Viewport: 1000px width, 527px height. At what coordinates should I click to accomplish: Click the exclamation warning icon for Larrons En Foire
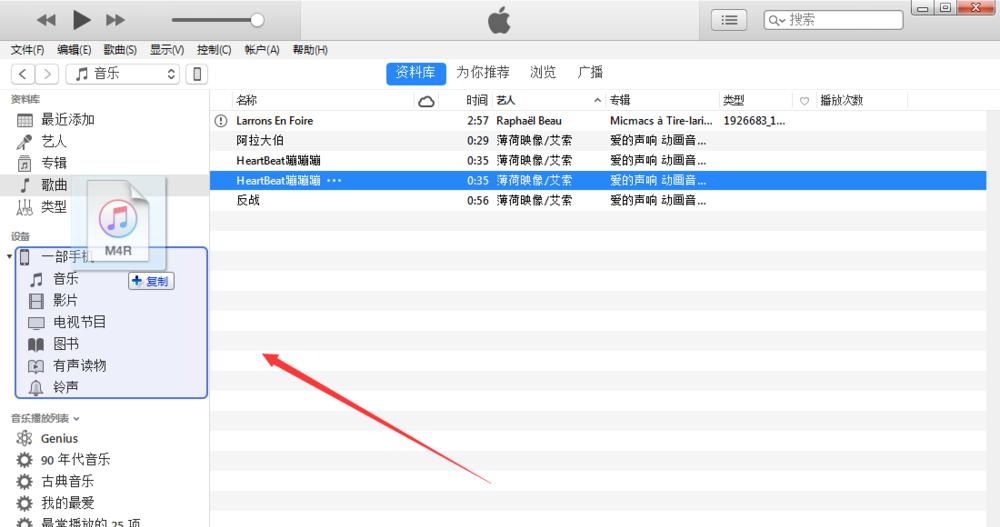pos(221,121)
